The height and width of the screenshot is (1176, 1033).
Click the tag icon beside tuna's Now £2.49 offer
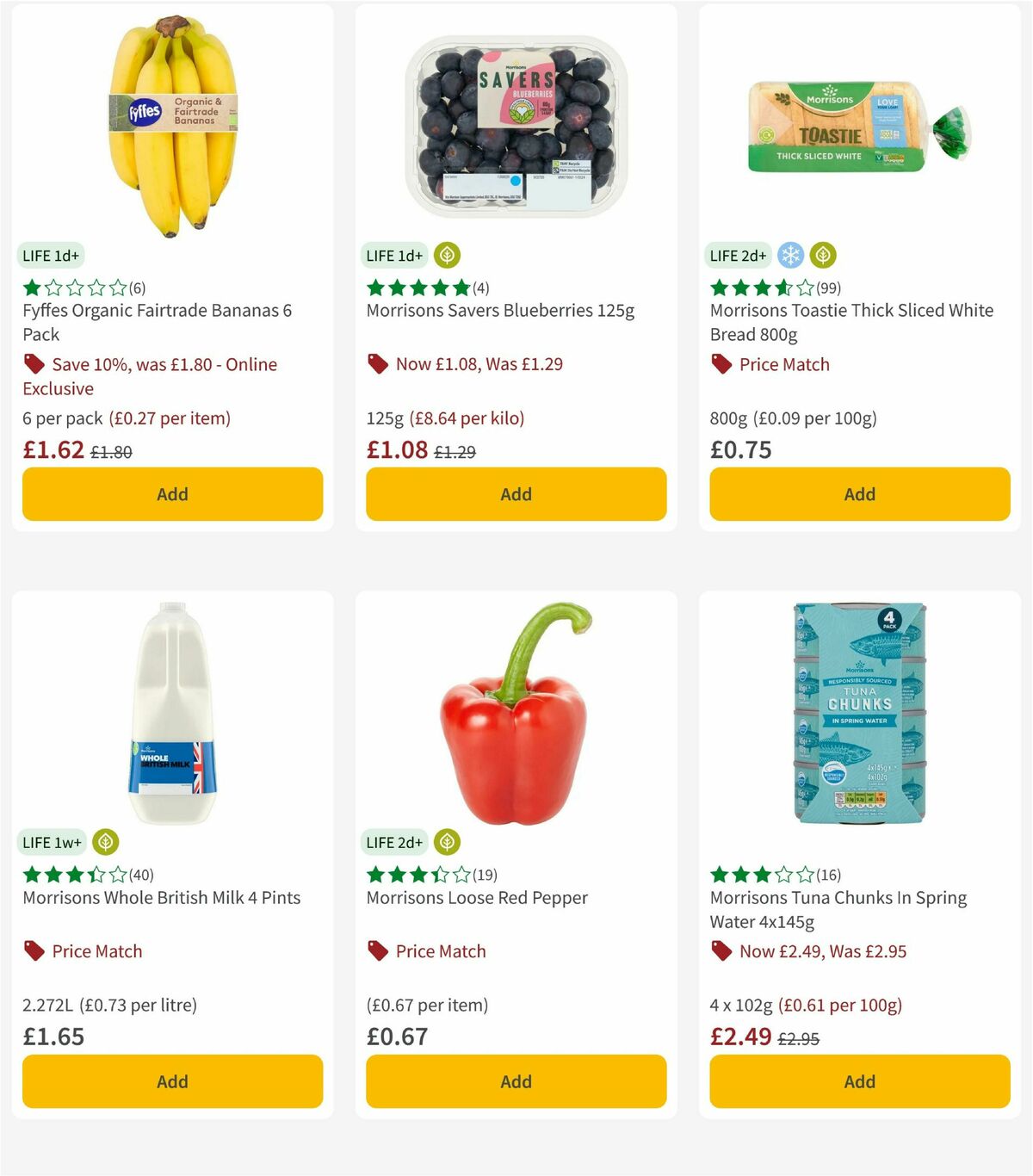tap(721, 951)
